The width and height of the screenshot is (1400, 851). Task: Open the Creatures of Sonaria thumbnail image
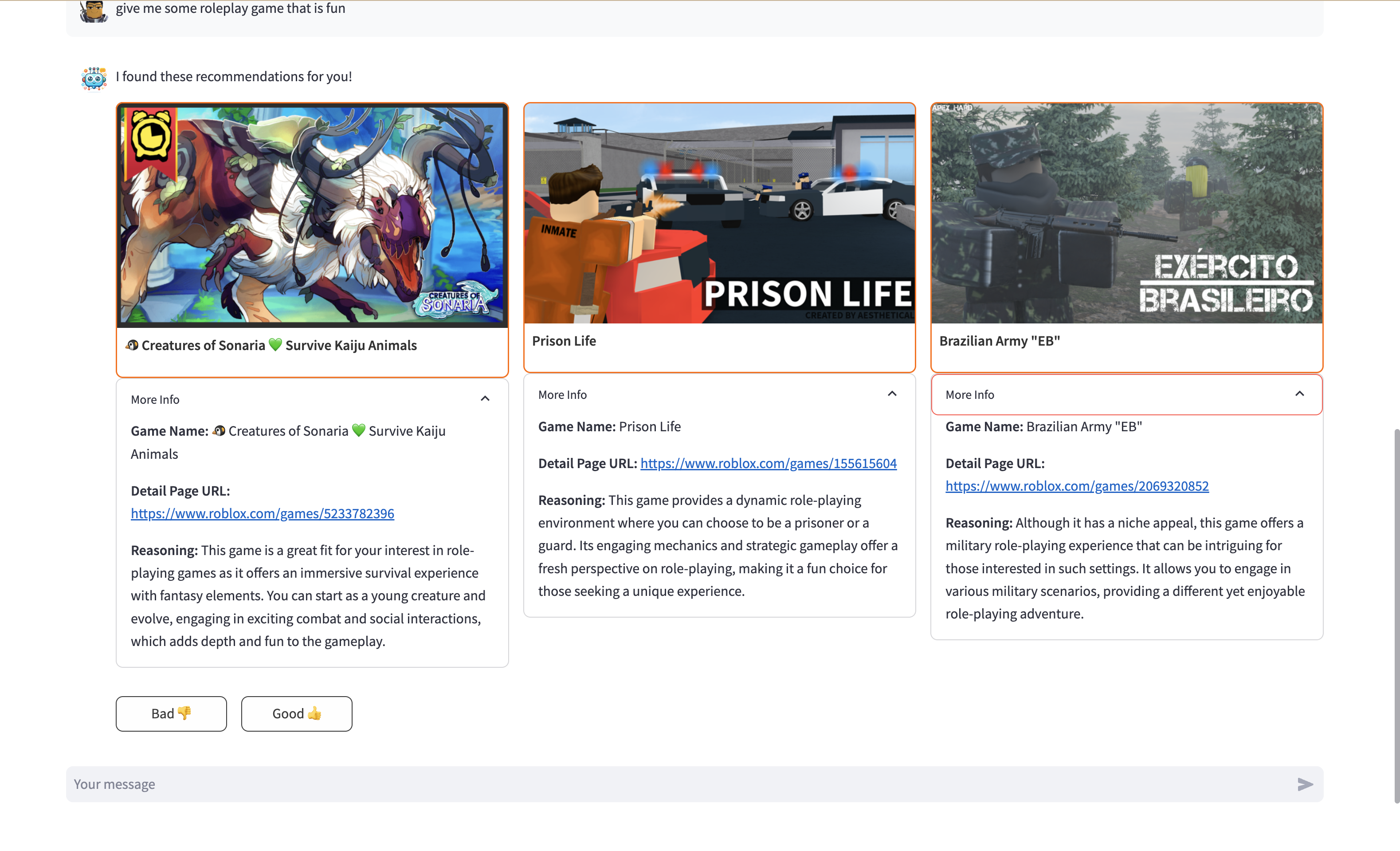(x=312, y=215)
